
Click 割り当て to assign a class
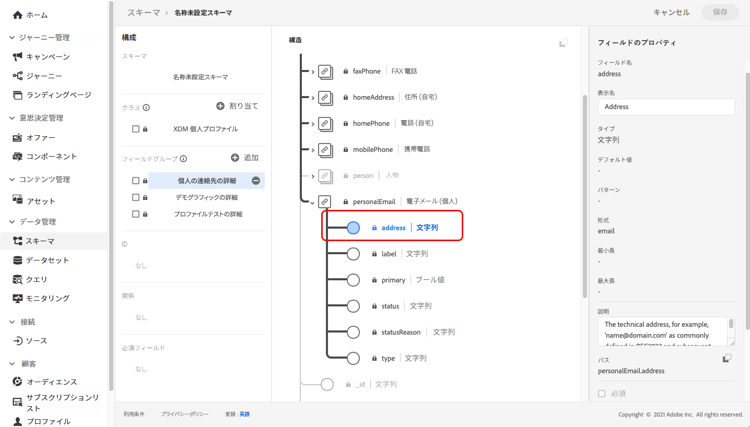coord(237,106)
